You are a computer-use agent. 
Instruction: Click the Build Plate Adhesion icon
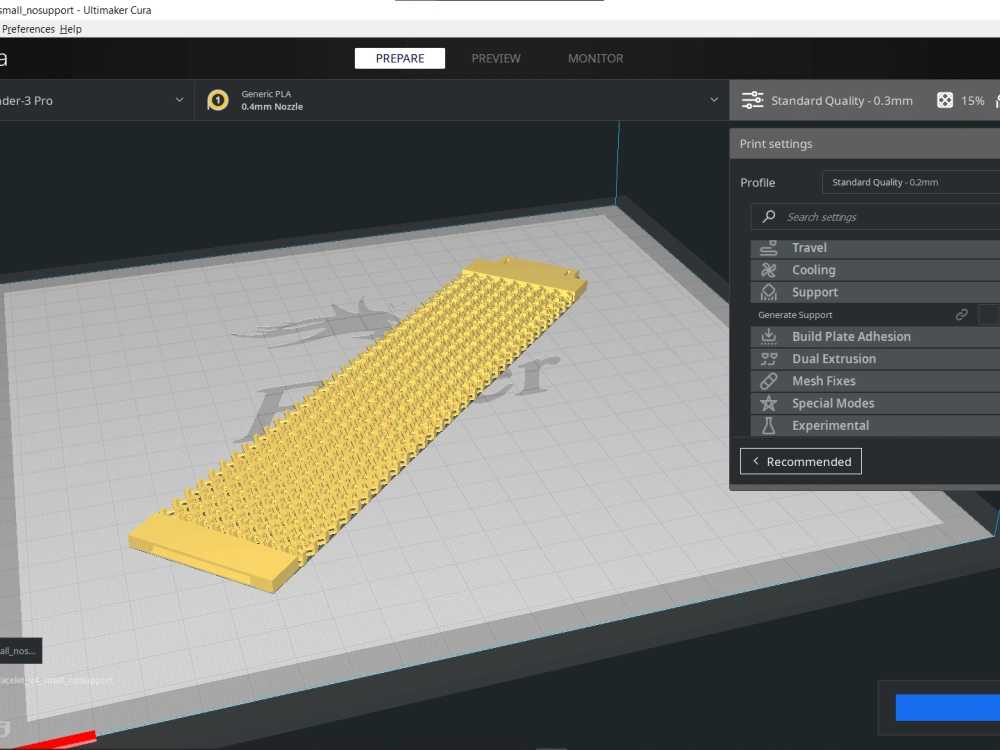click(768, 336)
